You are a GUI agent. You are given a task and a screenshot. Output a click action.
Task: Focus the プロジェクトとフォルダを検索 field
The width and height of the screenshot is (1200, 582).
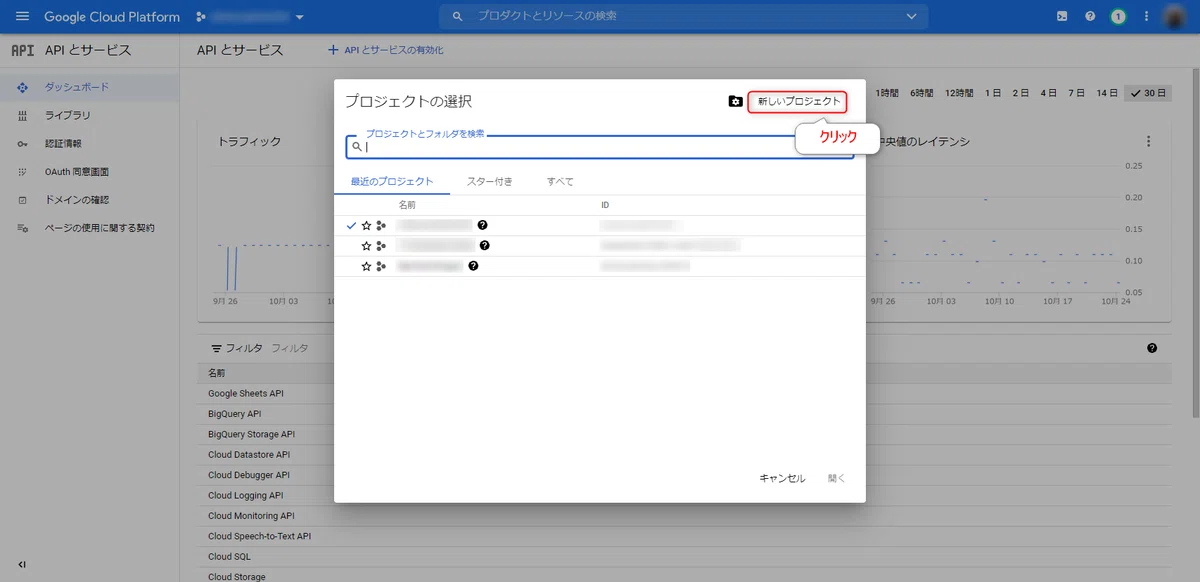(600, 147)
